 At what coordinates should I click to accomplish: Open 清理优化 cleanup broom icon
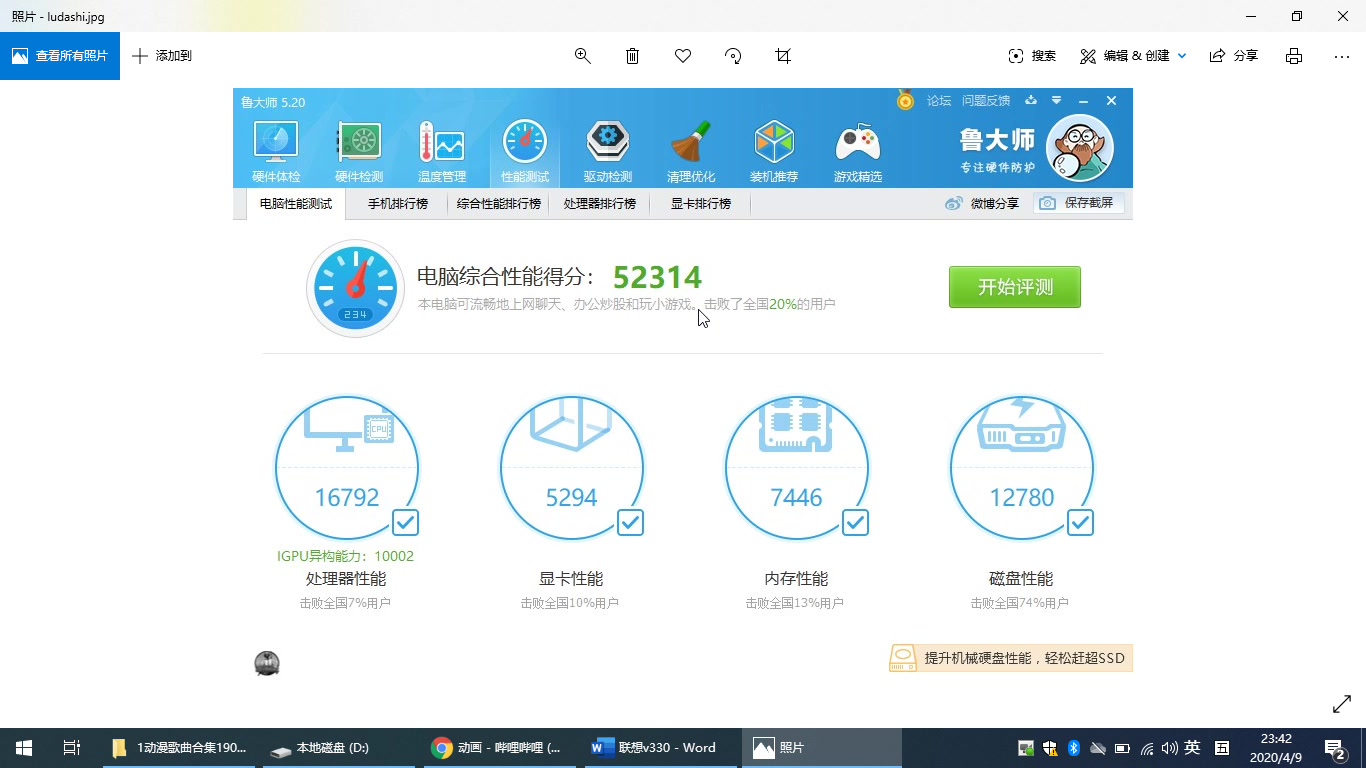tap(691, 151)
